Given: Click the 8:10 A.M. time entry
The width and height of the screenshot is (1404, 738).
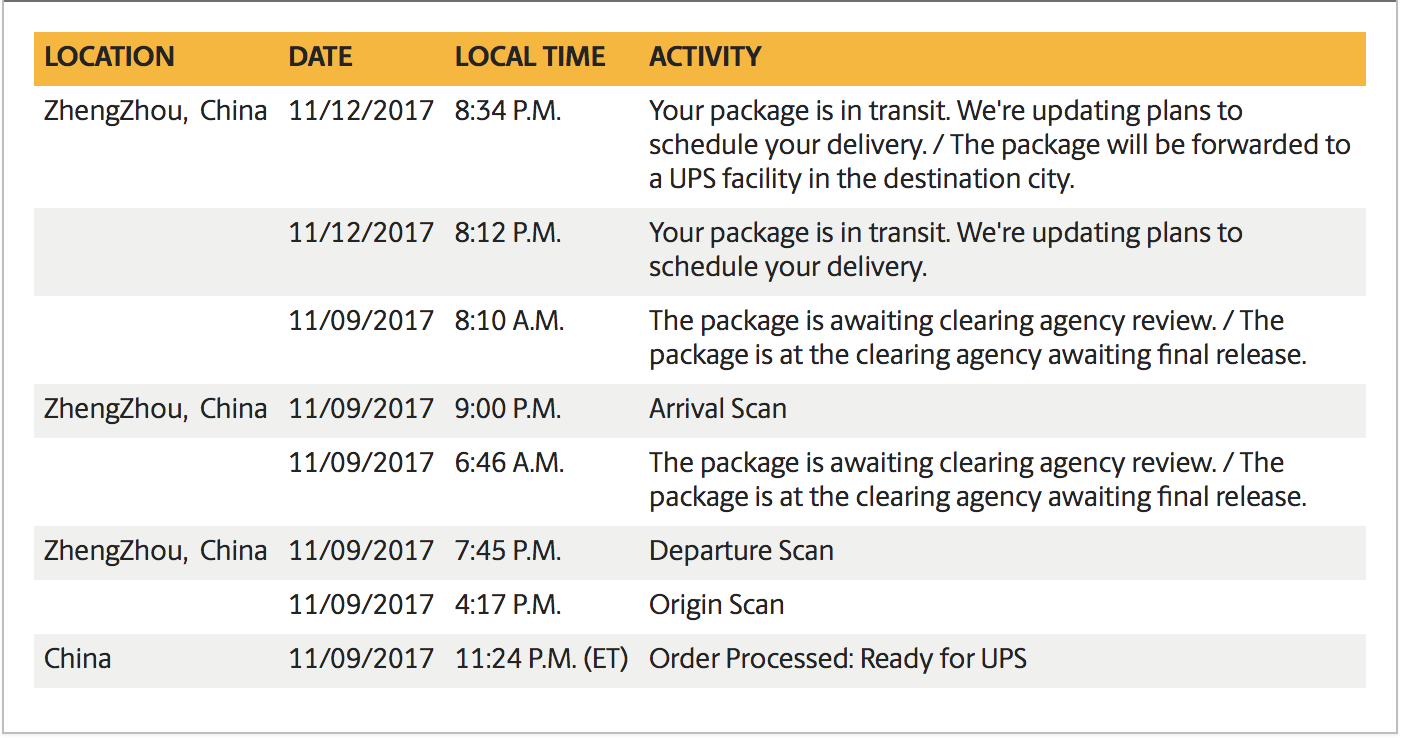Looking at the screenshot, I should pos(509,321).
